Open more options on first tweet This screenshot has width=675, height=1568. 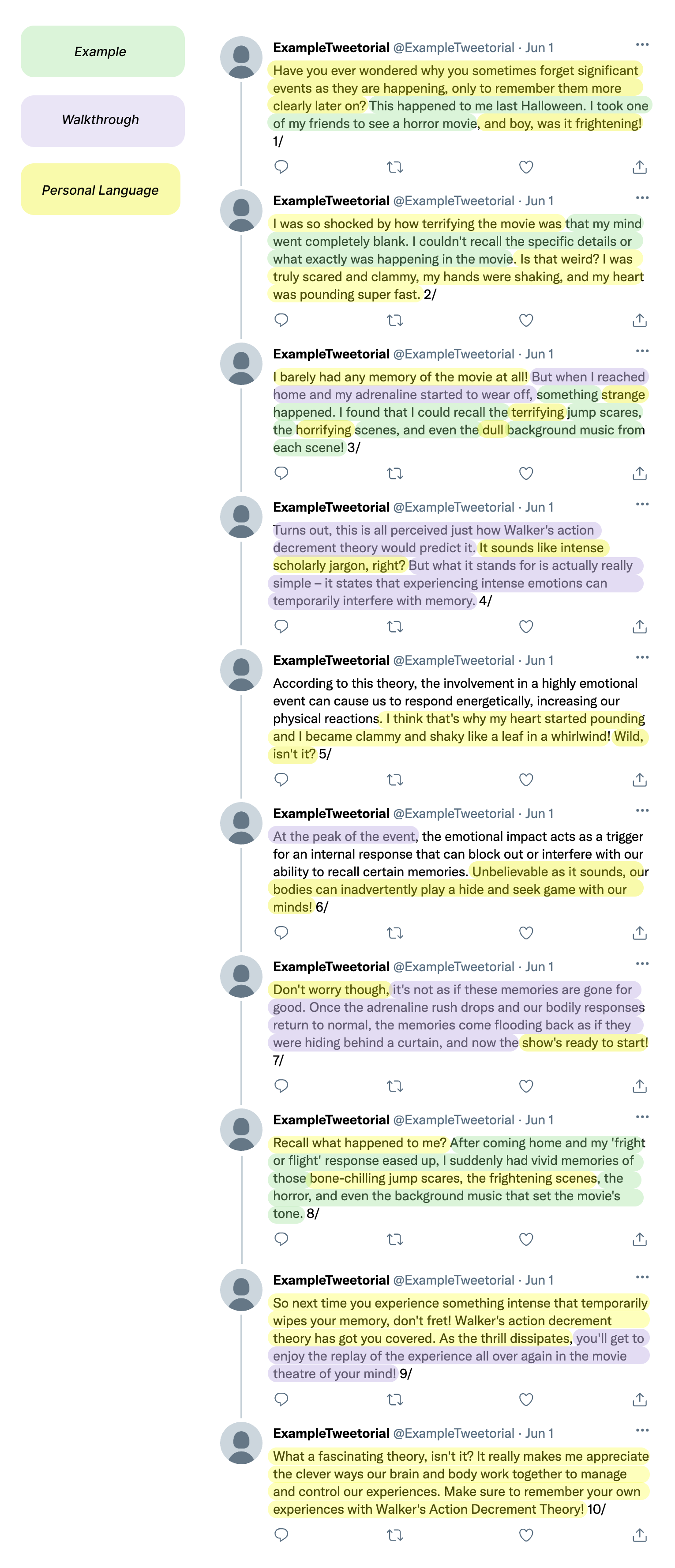coord(642,45)
